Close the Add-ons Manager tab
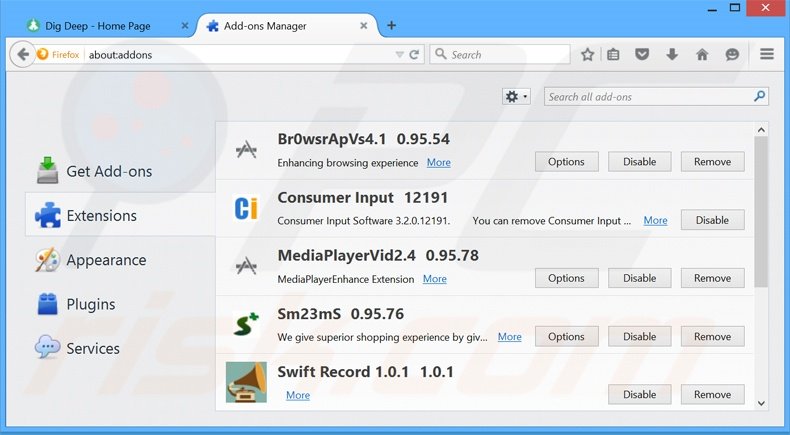This screenshot has height=435, width=790. pos(364,26)
